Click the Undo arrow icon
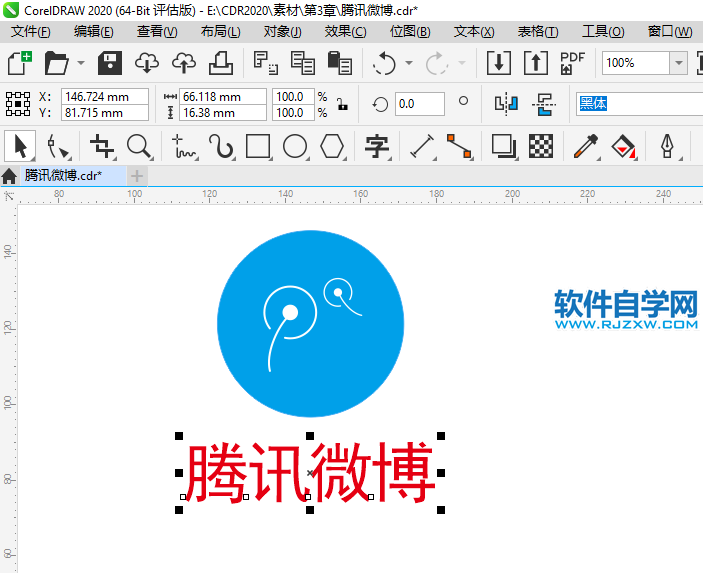The width and height of the screenshot is (703, 573). (384, 63)
